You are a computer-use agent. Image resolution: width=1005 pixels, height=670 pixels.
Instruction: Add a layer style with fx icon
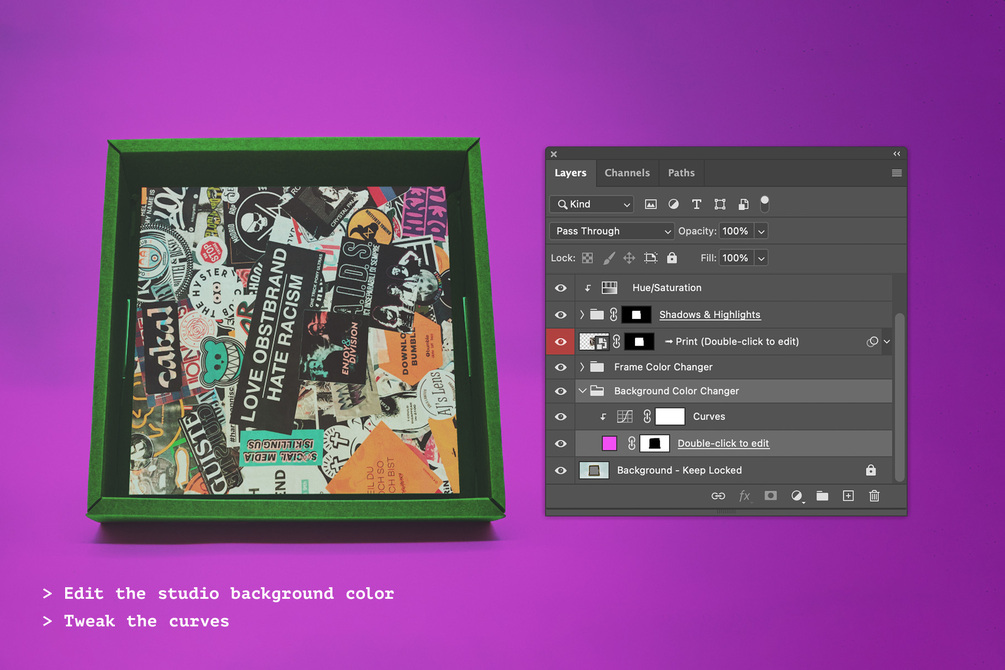click(744, 496)
